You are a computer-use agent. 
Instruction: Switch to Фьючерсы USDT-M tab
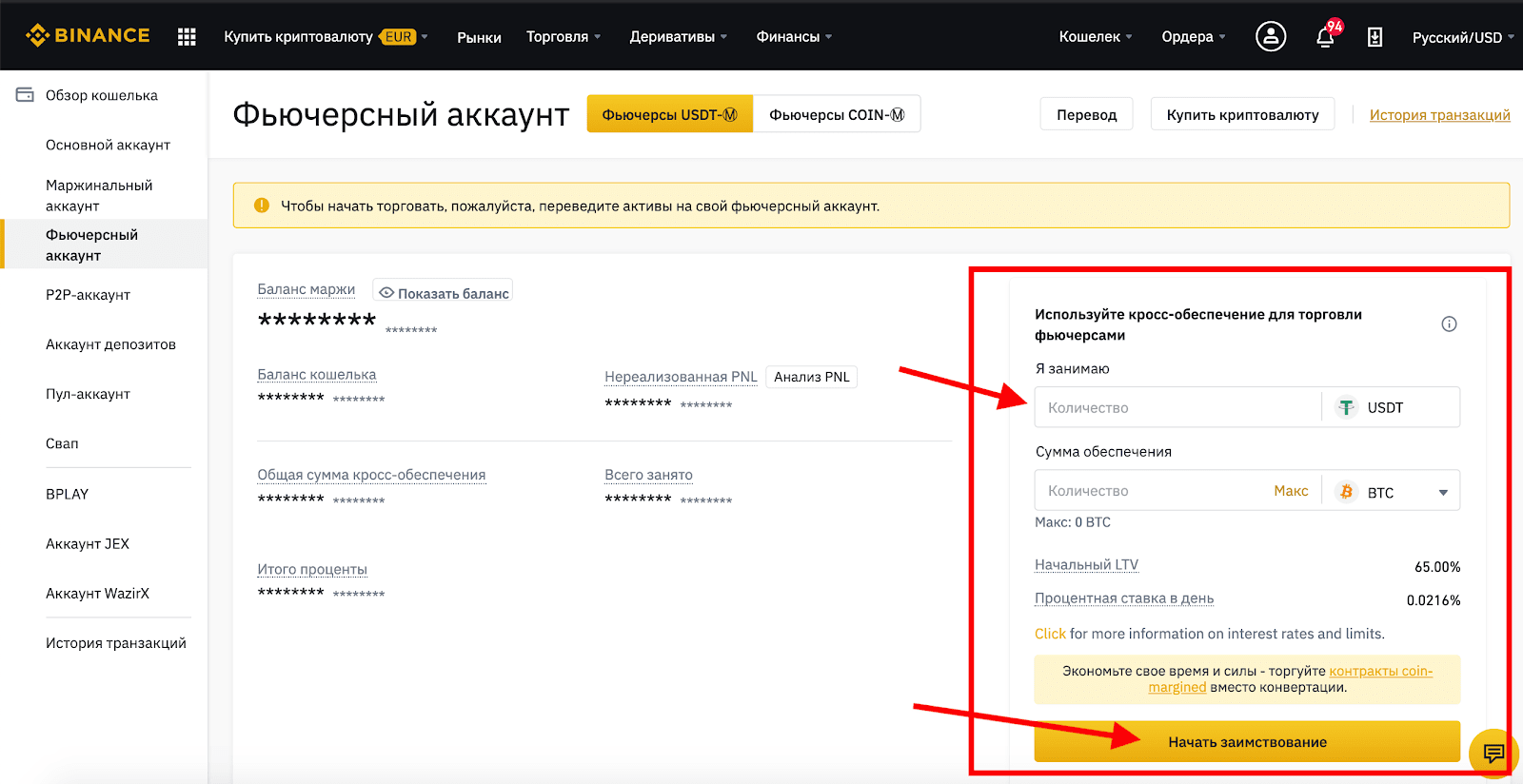pyautogui.click(x=670, y=114)
